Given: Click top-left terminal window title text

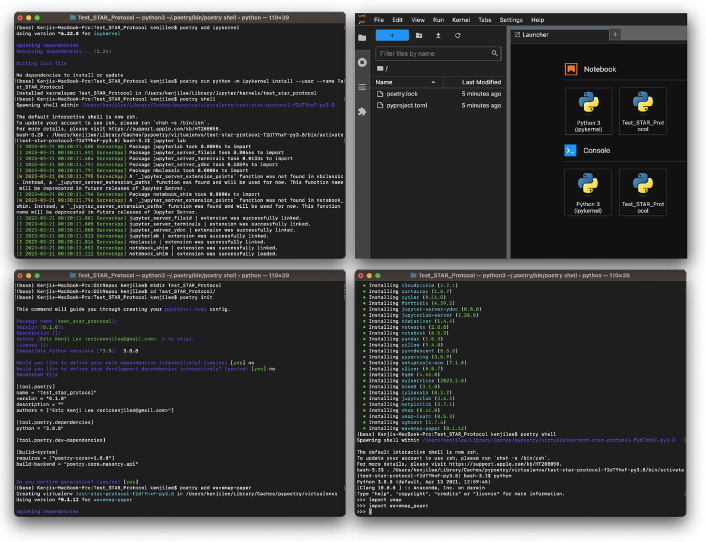Looking at the screenshot, I should (x=183, y=18).
